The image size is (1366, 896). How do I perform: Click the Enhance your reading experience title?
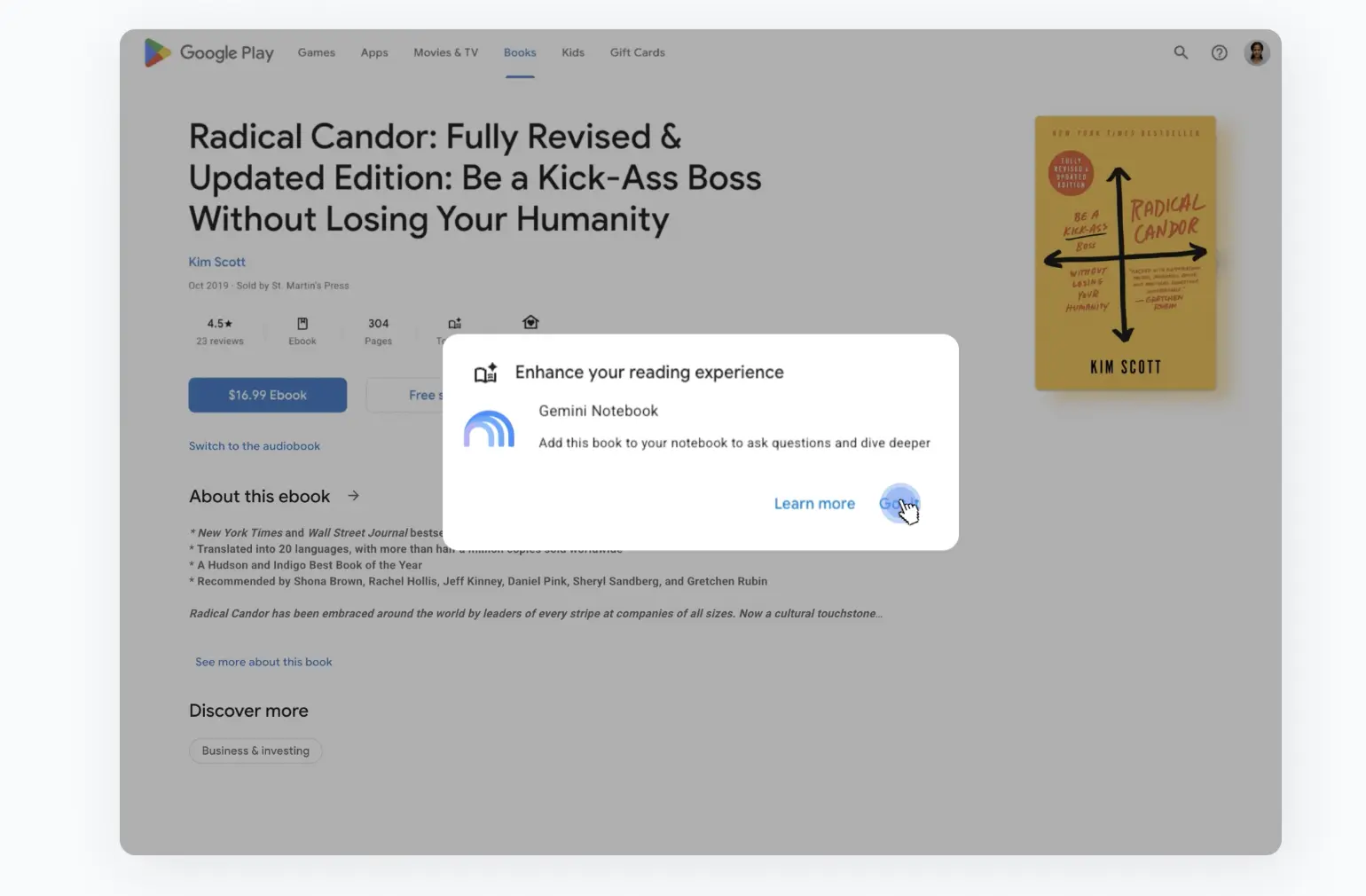click(649, 373)
